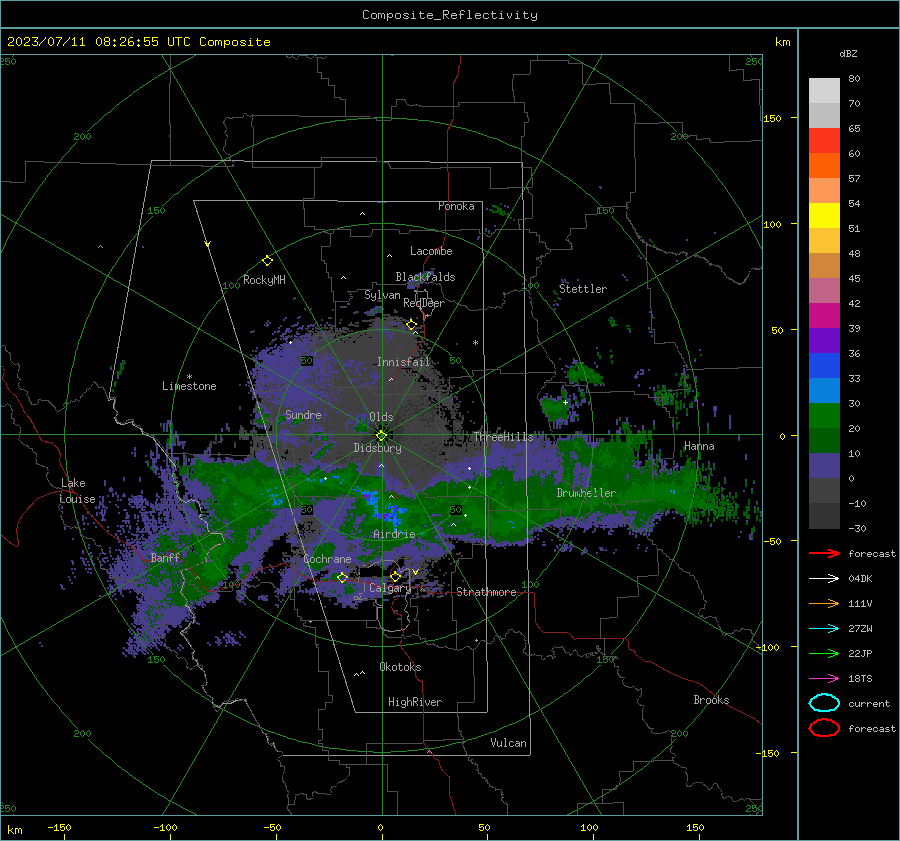Pick the violet 39-36 dBZ swatch
Image resolution: width=900 pixels, height=841 pixels.
click(x=824, y=341)
